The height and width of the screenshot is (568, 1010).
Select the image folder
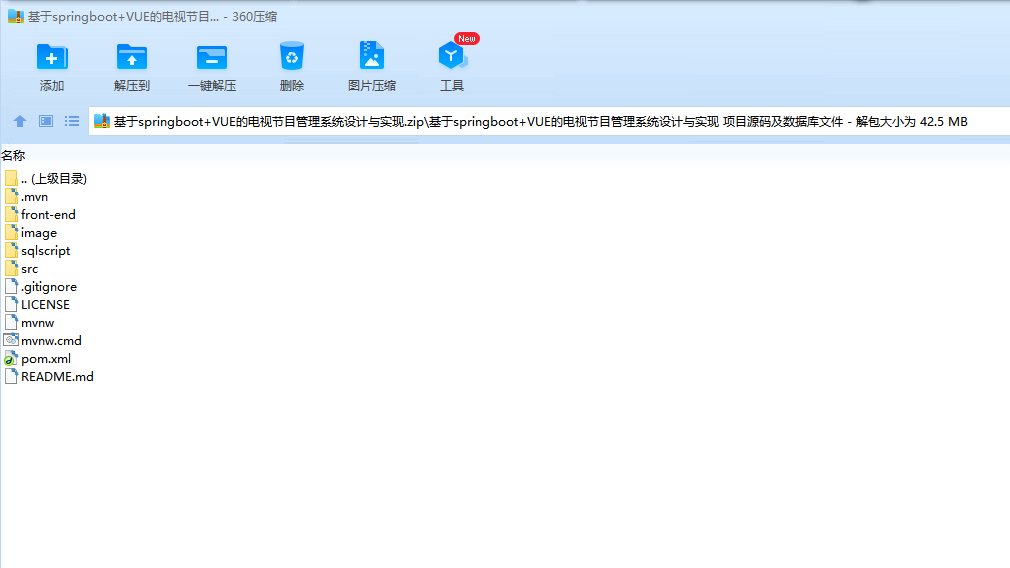[x=31, y=232]
